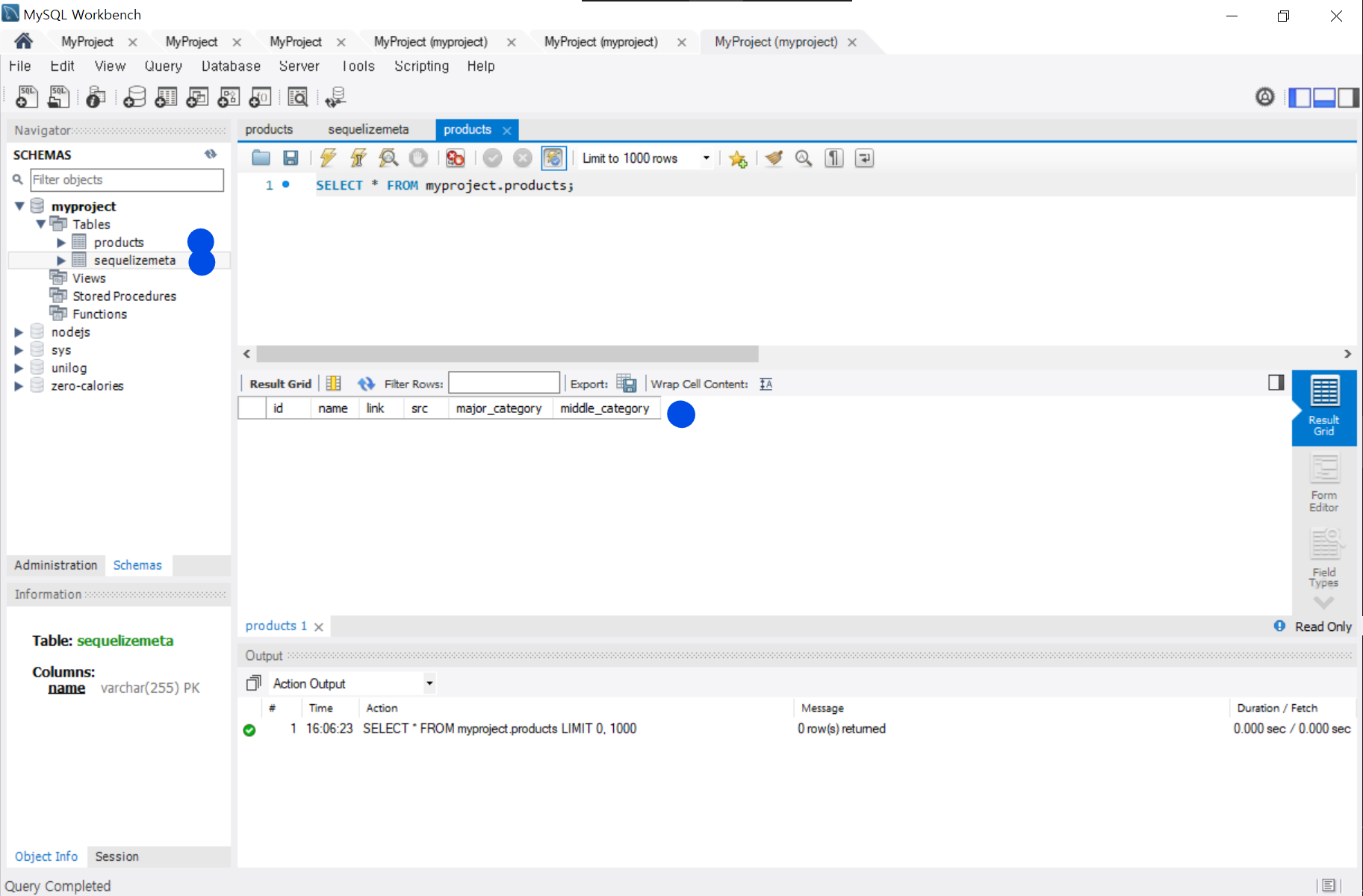Click the Filter Rows input field
1363x896 pixels.
504,383
